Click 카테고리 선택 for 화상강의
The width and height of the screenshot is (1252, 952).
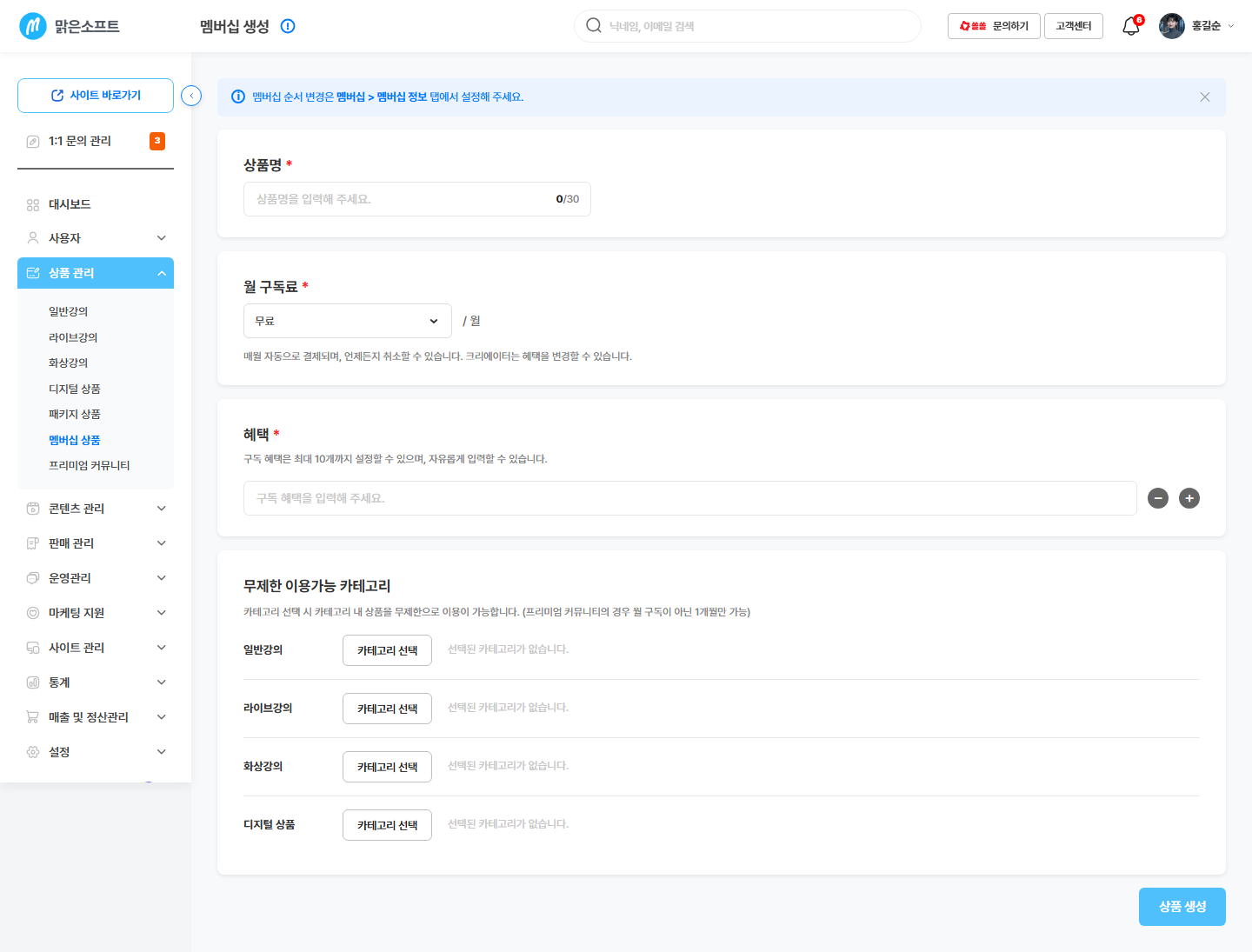click(387, 767)
